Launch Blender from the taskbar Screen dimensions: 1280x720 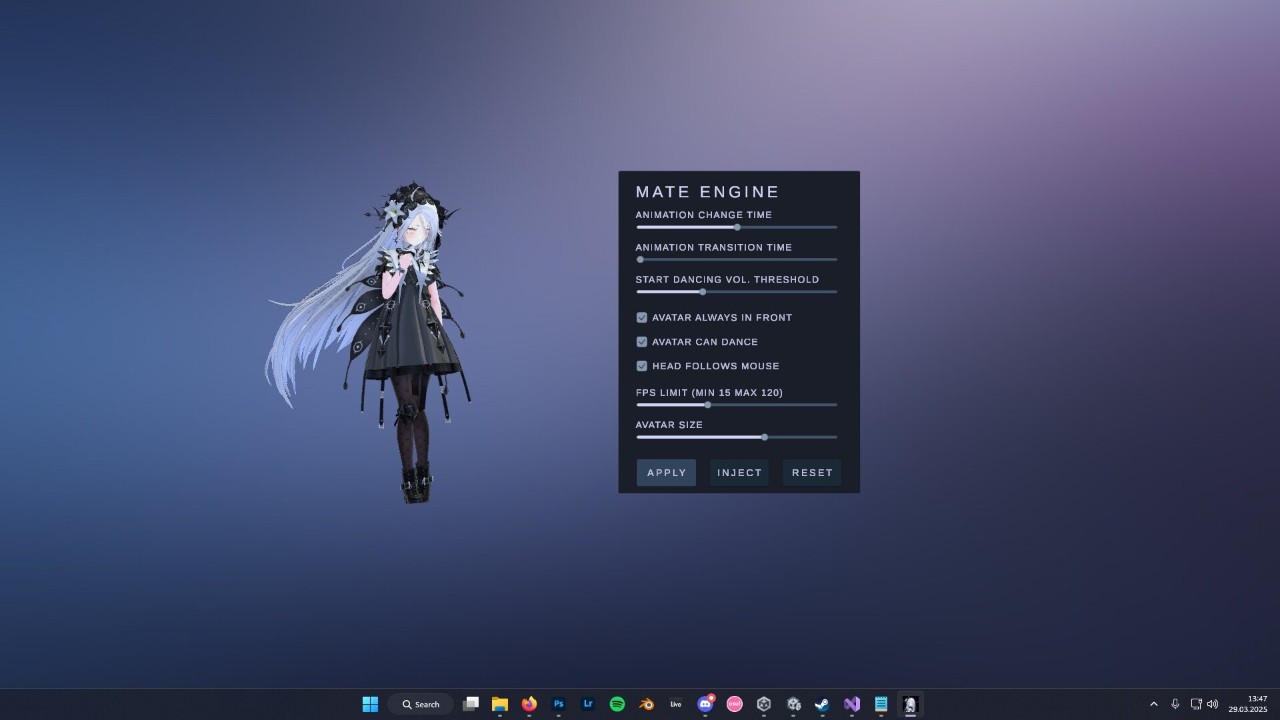(x=647, y=704)
